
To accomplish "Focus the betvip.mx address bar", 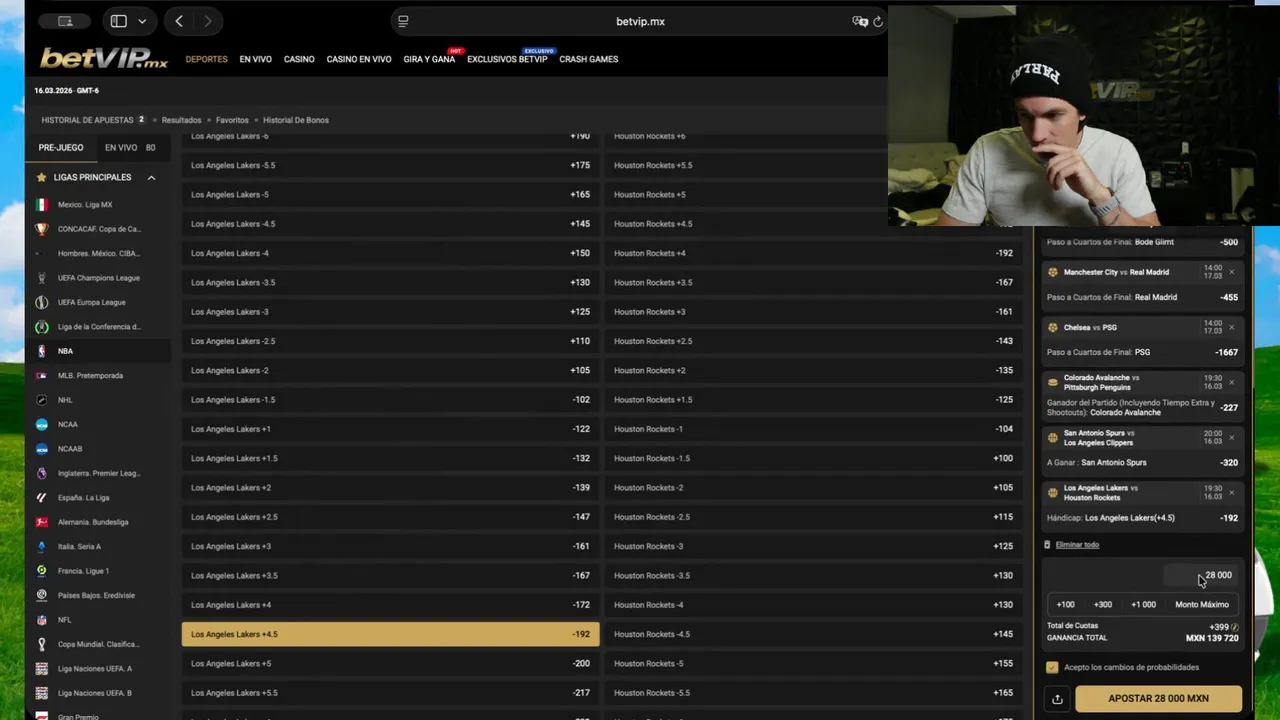I will [640, 21].
